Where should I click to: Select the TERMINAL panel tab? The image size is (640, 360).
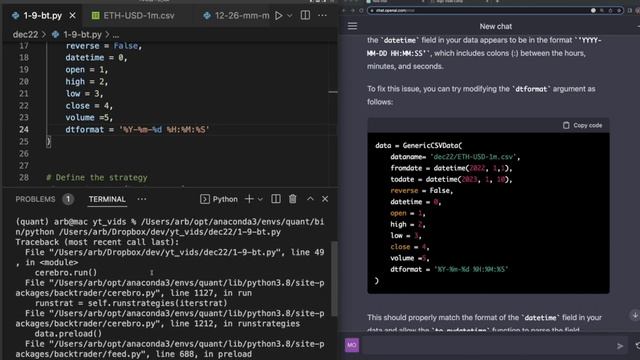pos(107,199)
